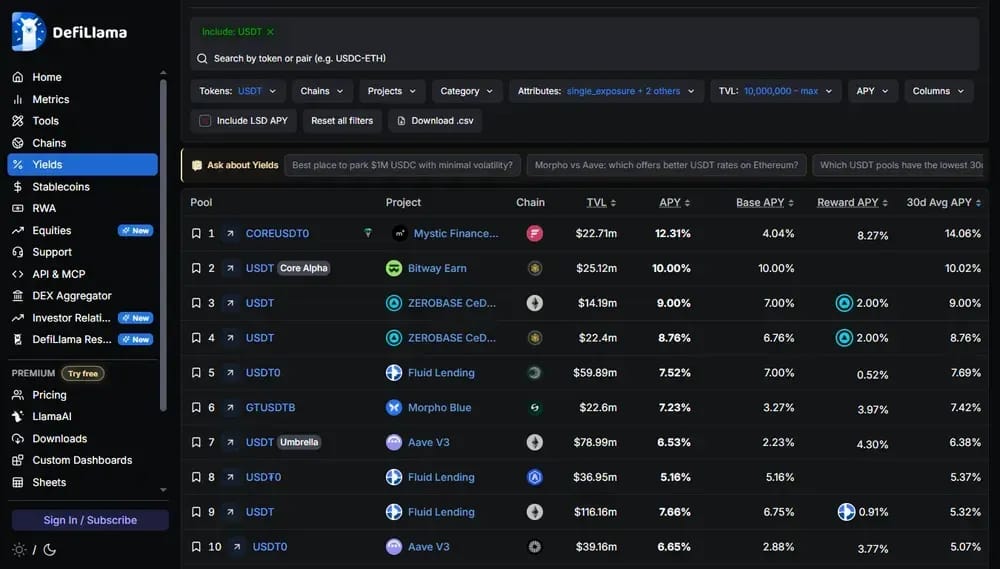Switch to dark theme moon icon
The image size is (1000, 569).
pyautogui.click(x=50, y=549)
